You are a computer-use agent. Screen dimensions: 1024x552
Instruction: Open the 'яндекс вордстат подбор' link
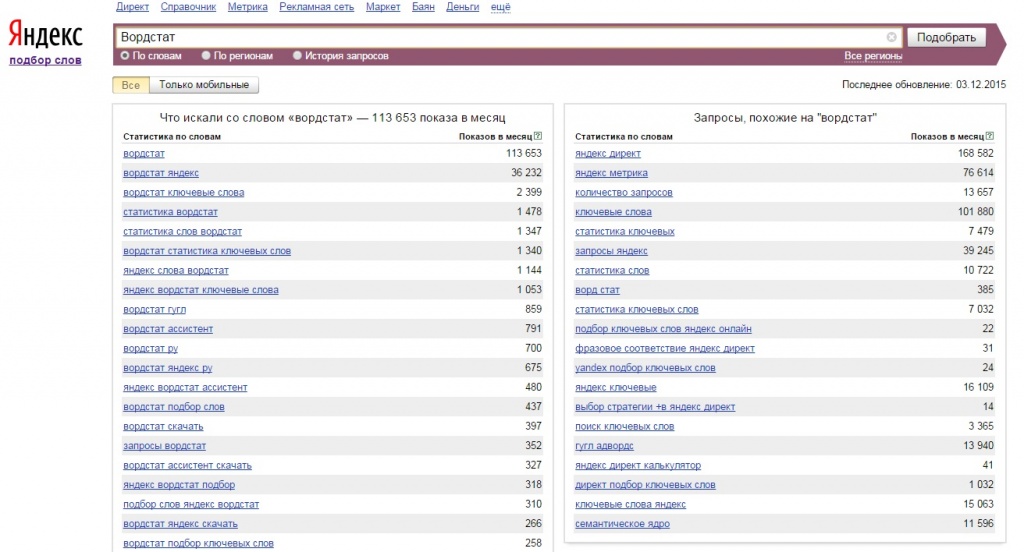click(x=179, y=485)
